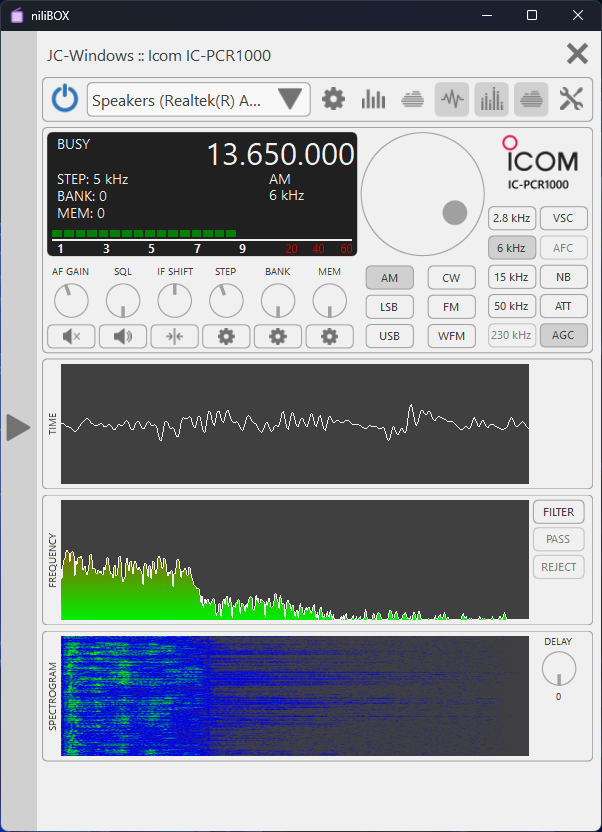Image resolution: width=602 pixels, height=832 pixels.
Task: Choose the 50 kHz filter bandwidth
Action: 512,306
